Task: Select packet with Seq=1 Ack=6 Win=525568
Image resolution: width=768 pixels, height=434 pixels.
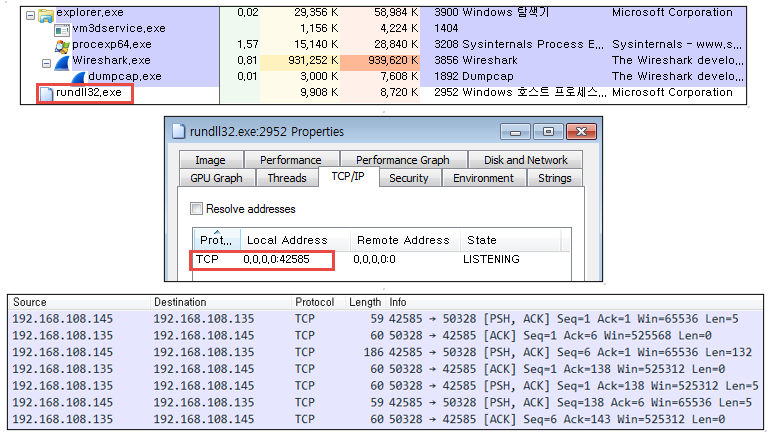Action: pyautogui.click(x=386, y=336)
